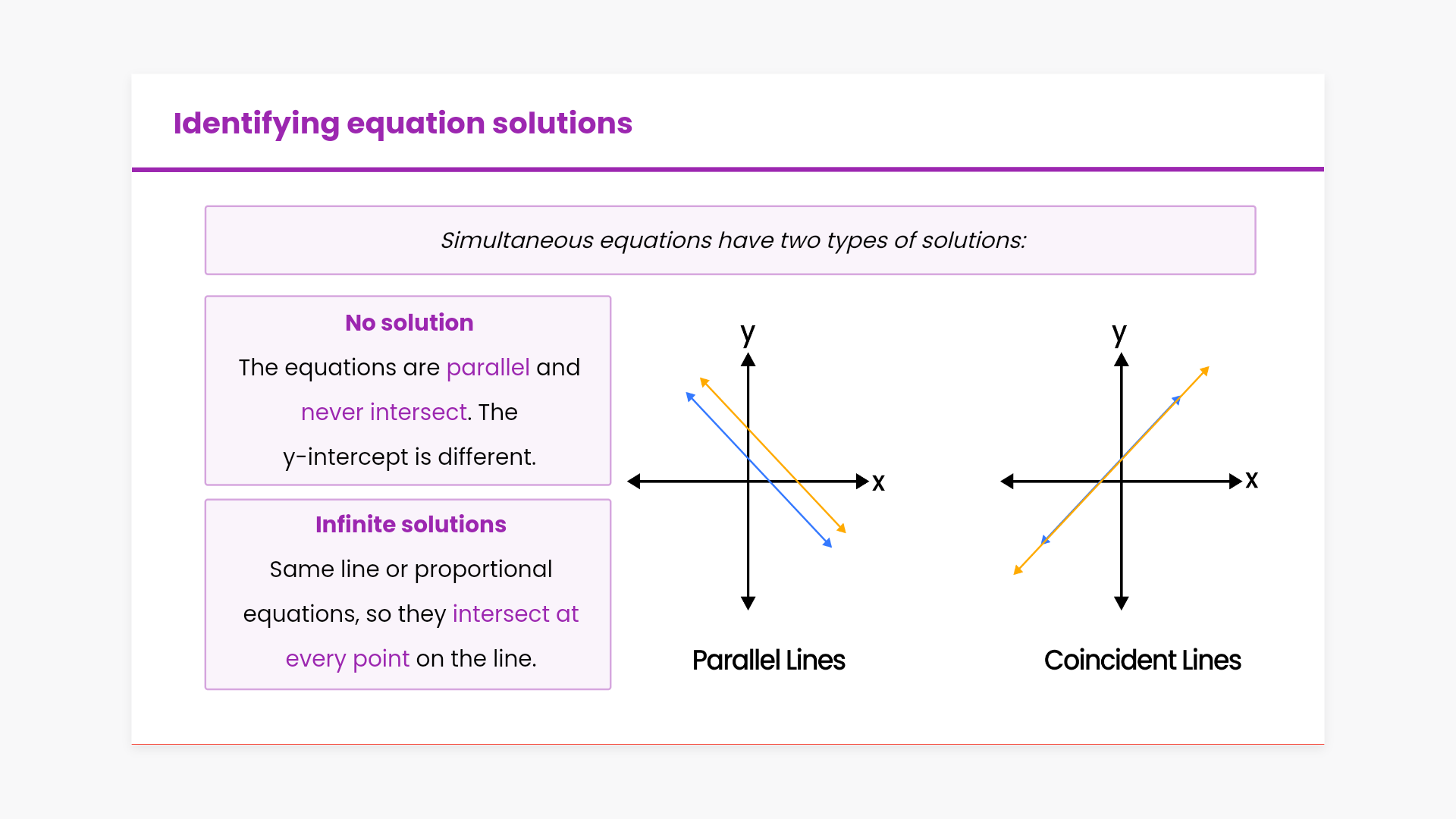
Task: Click the x label of the coincident lines graph
Action: (1251, 480)
